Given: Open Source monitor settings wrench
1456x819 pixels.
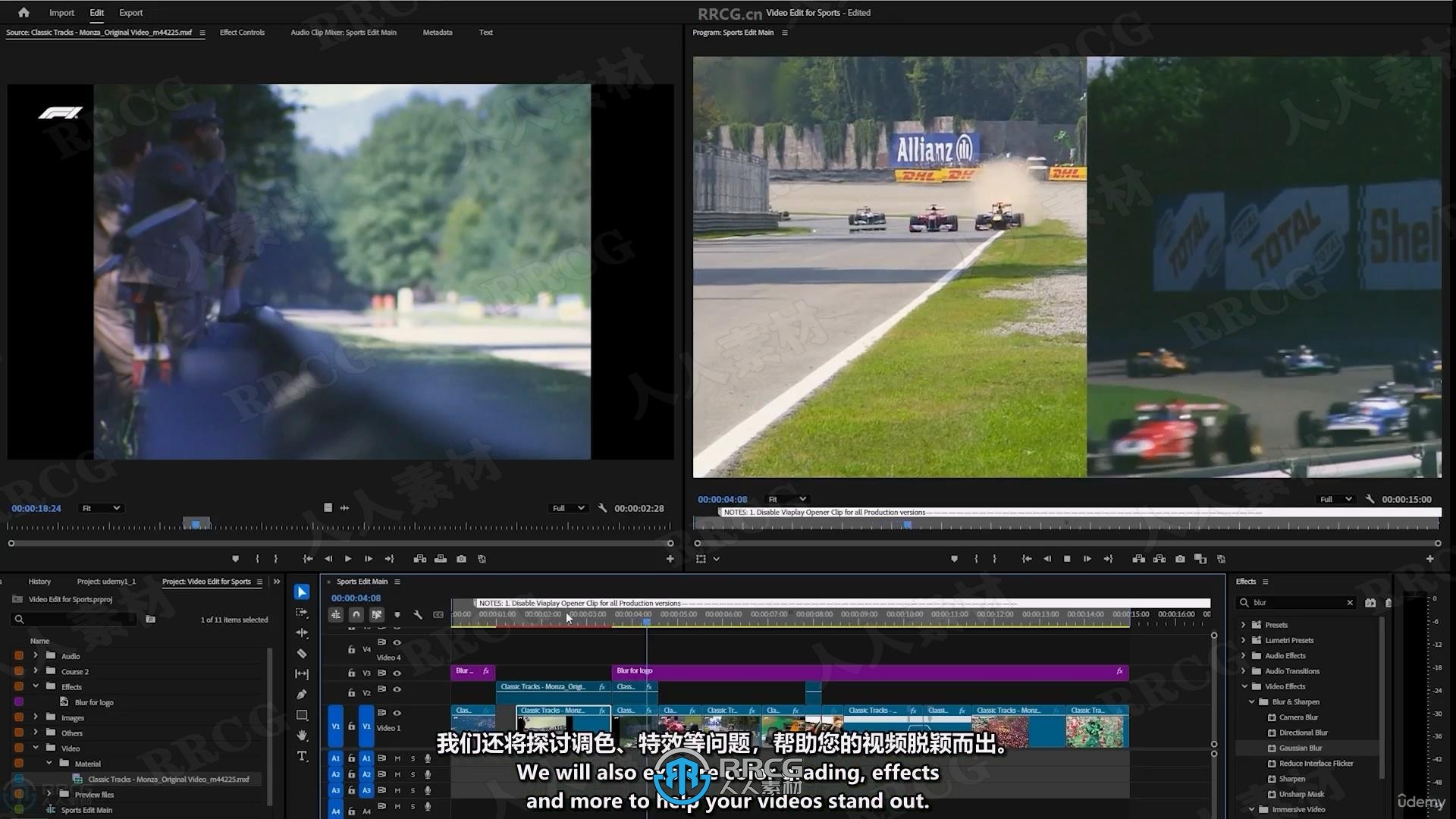Looking at the screenshot, I should coord(602,508).
